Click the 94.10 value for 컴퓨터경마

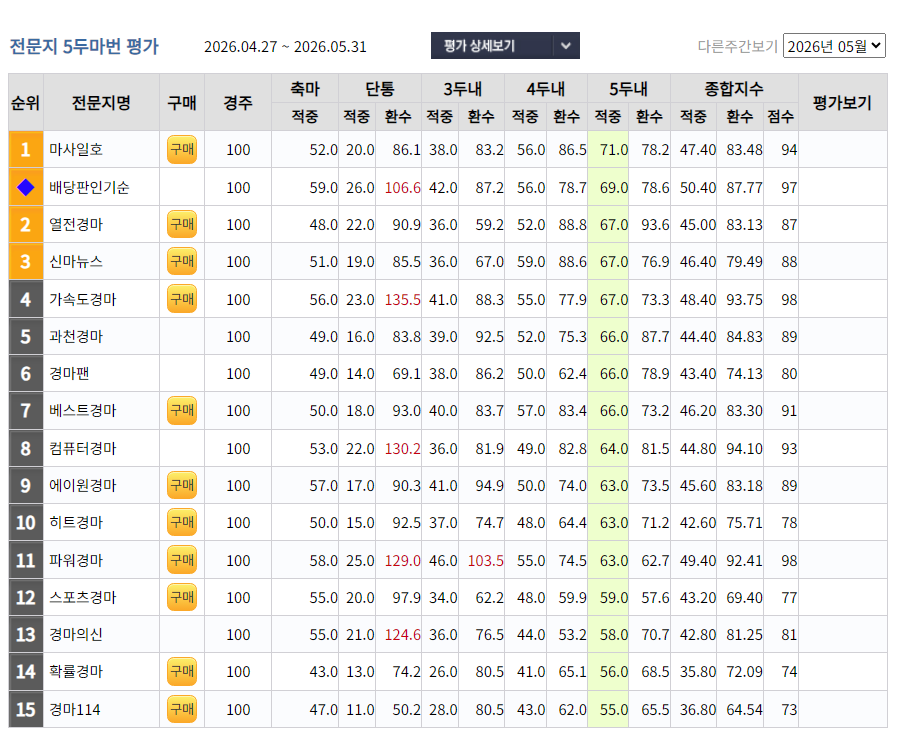click(745, 449)
